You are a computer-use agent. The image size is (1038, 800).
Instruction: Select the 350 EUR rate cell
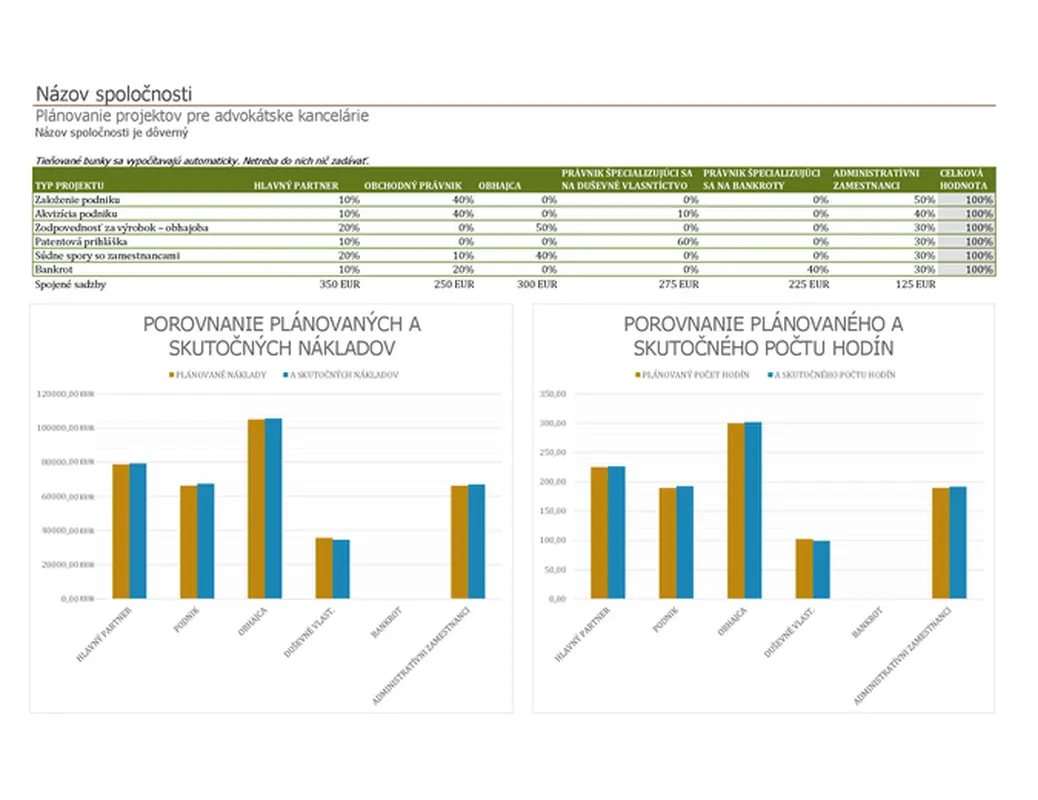click(x=338, y=284)
